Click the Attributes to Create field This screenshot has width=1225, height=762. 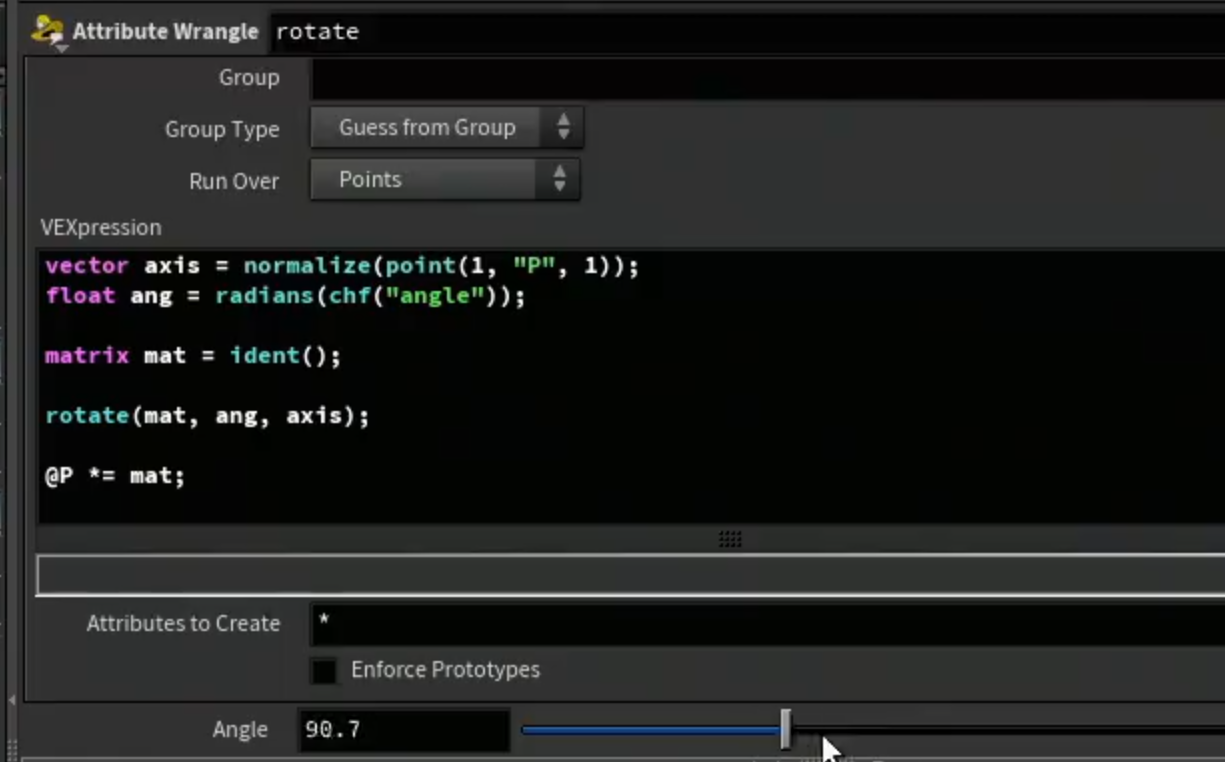click(x=768, y=624)
